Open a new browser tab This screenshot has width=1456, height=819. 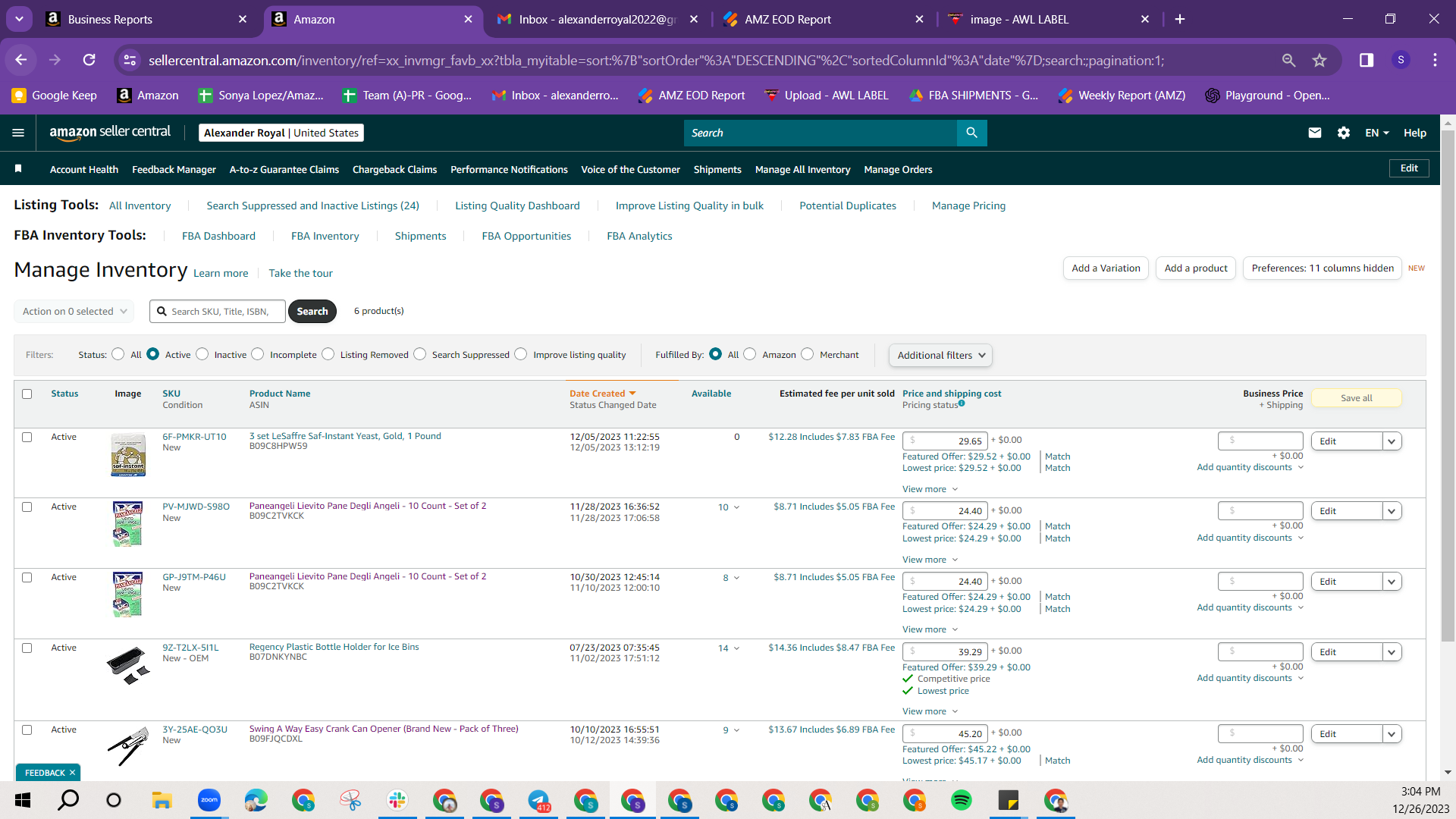coord(1180,19)
